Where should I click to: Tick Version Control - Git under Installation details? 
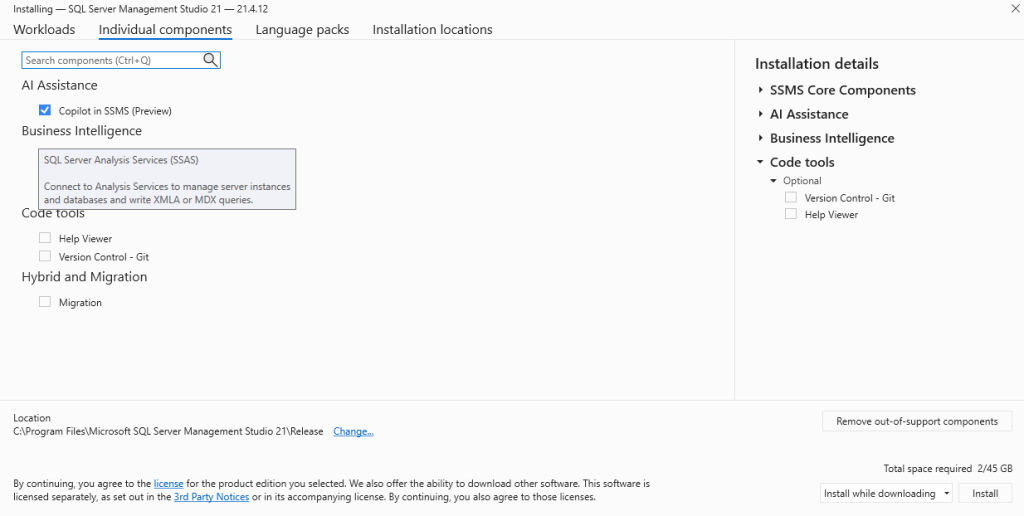[x=791, y=198]
